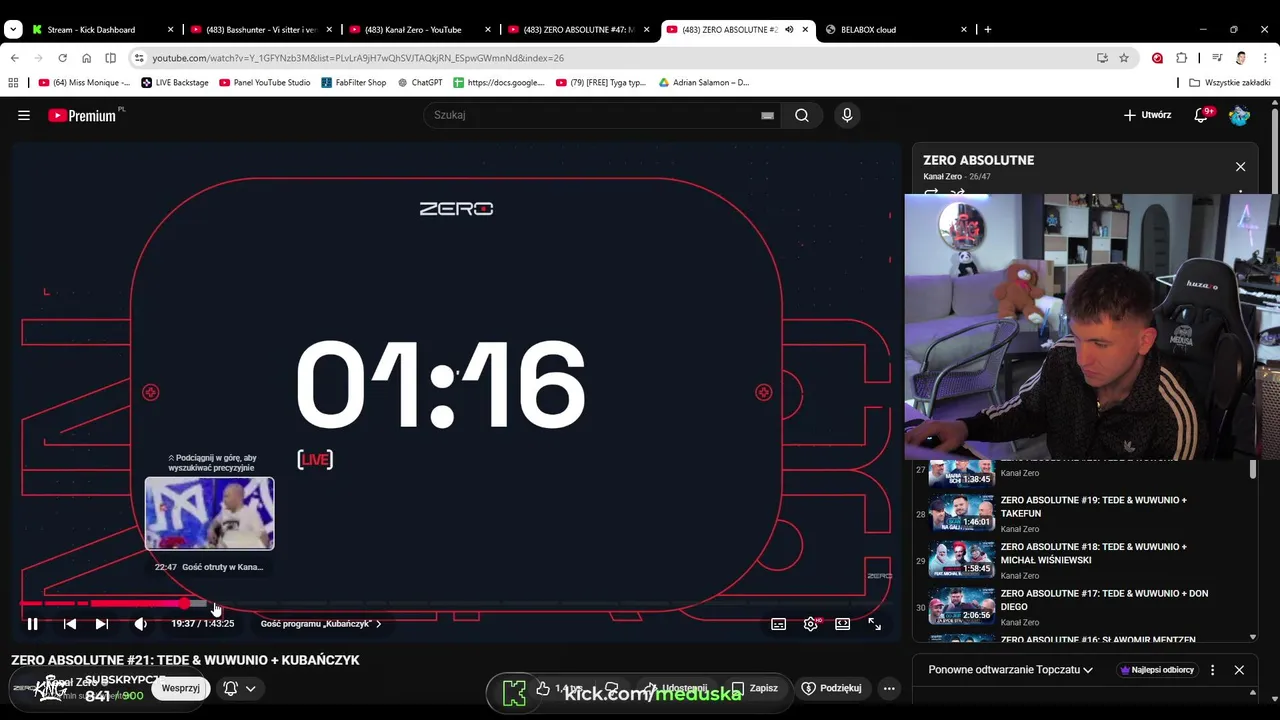Switch to Kanał Zero - YouTube tab
Screen dimensions: 1280x720
pyautogui.click(x=421, y=30)
